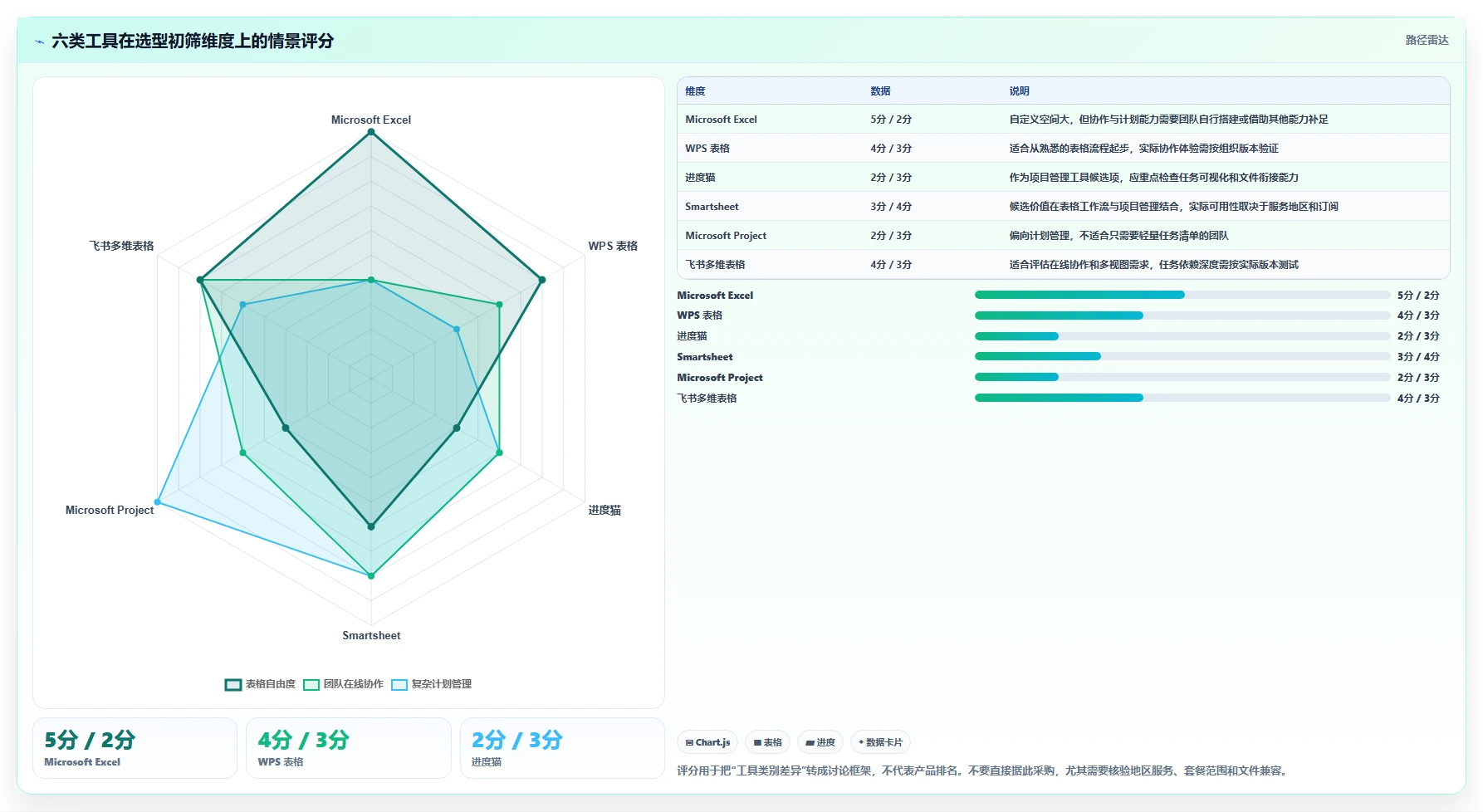The width and height of the screenshot is (1483, 812).
Task: Click the 进度 tag chip
Action: coord(820,742)
